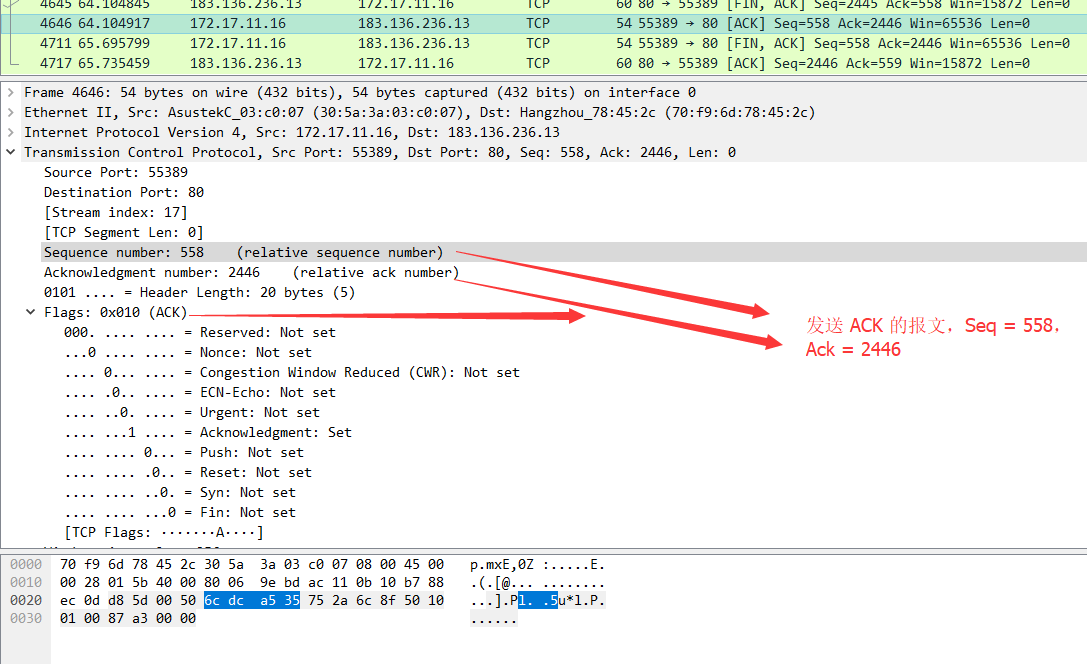Click the Header Length: 20 bytes line

(198, 292)
